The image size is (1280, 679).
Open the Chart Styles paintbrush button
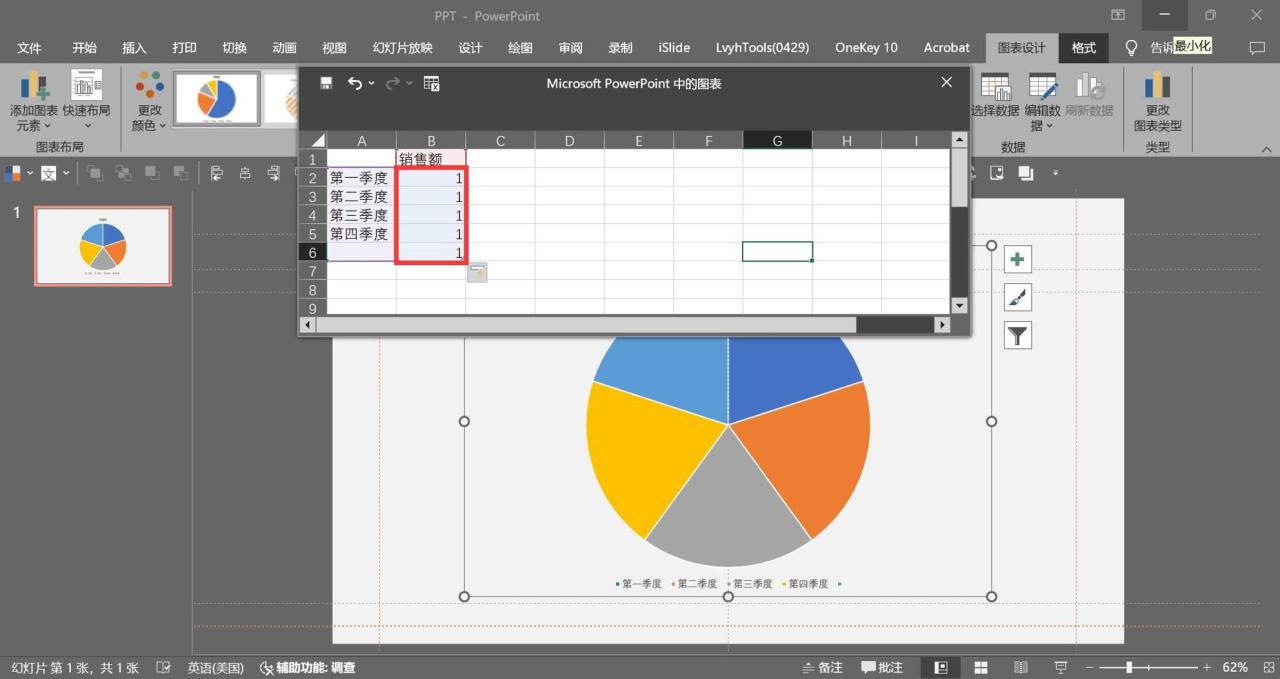(1017, 298)
